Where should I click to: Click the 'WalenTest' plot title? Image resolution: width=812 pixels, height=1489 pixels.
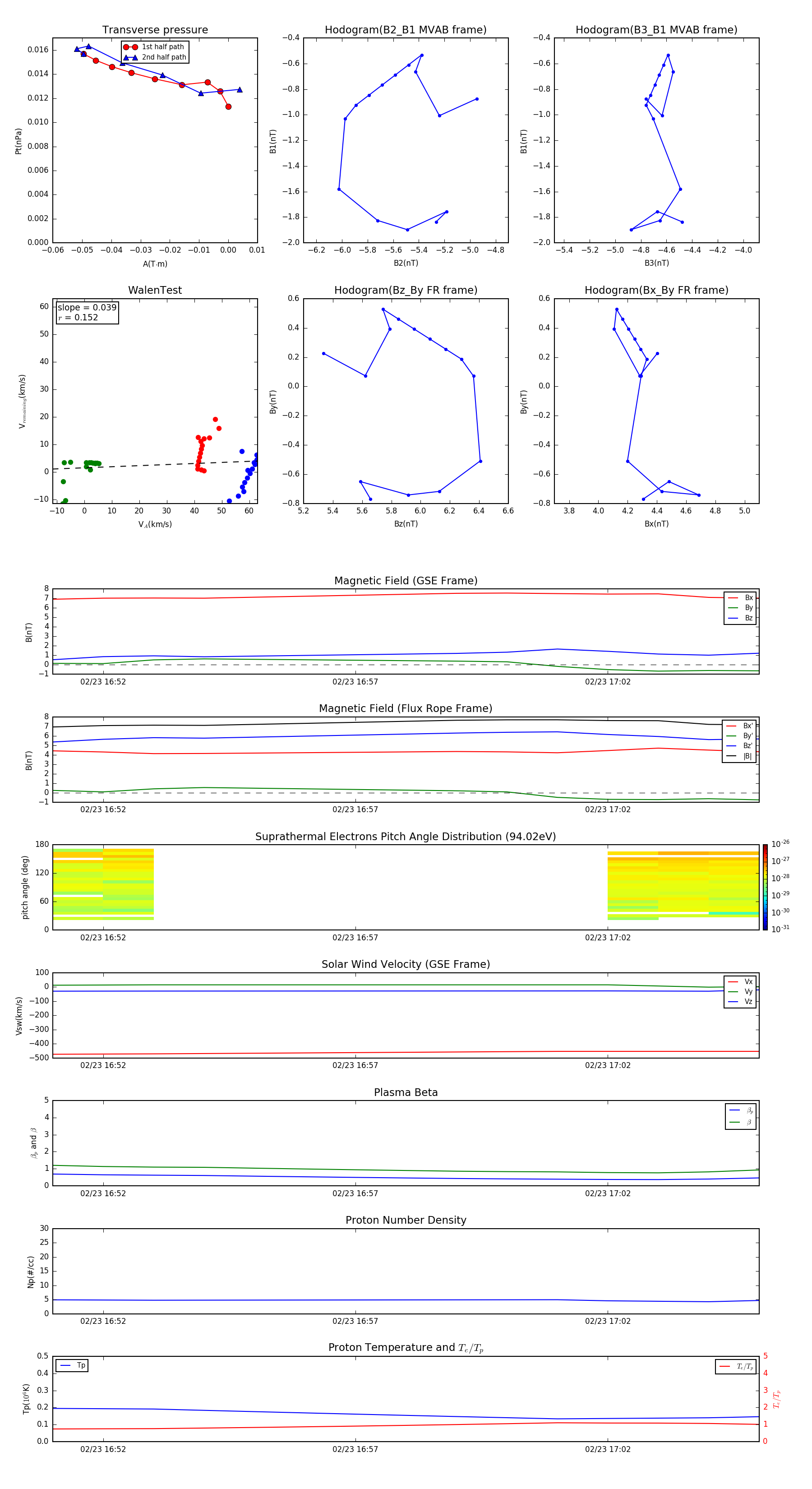pyautogui.click(x=155, y=290)
